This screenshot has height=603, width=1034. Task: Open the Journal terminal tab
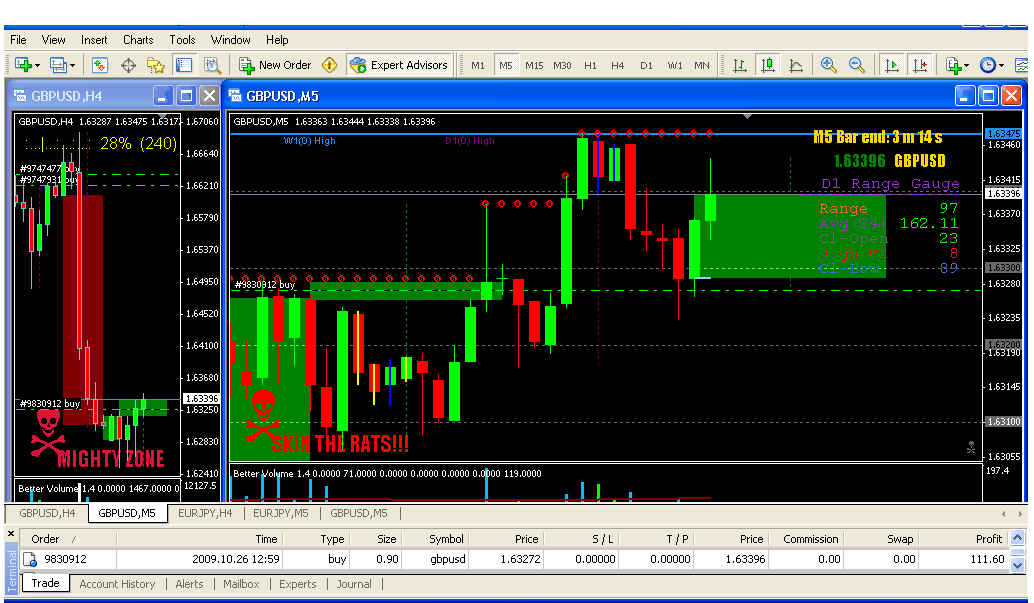click(x=354, y=584)
